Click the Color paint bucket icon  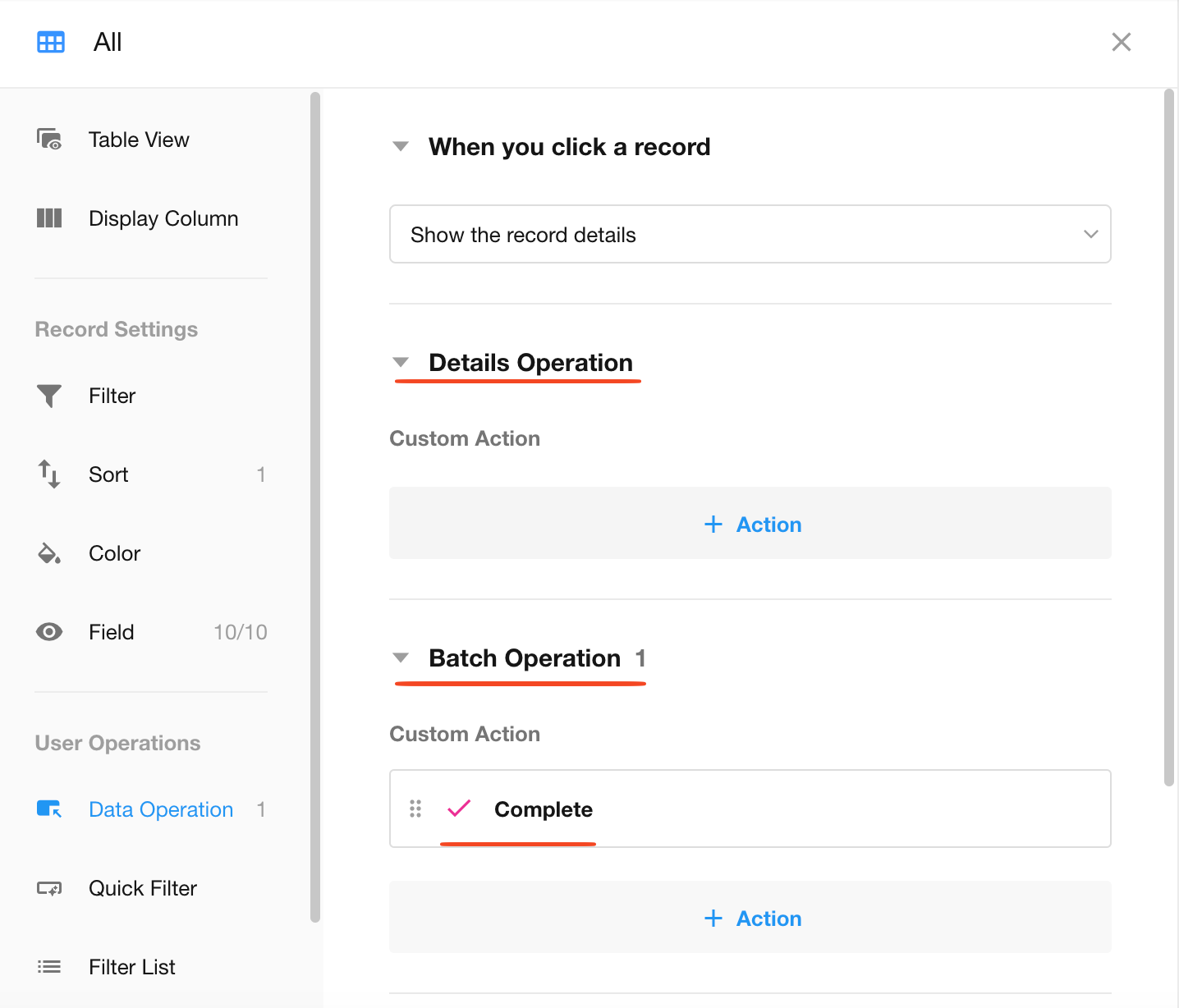(49, 553)
